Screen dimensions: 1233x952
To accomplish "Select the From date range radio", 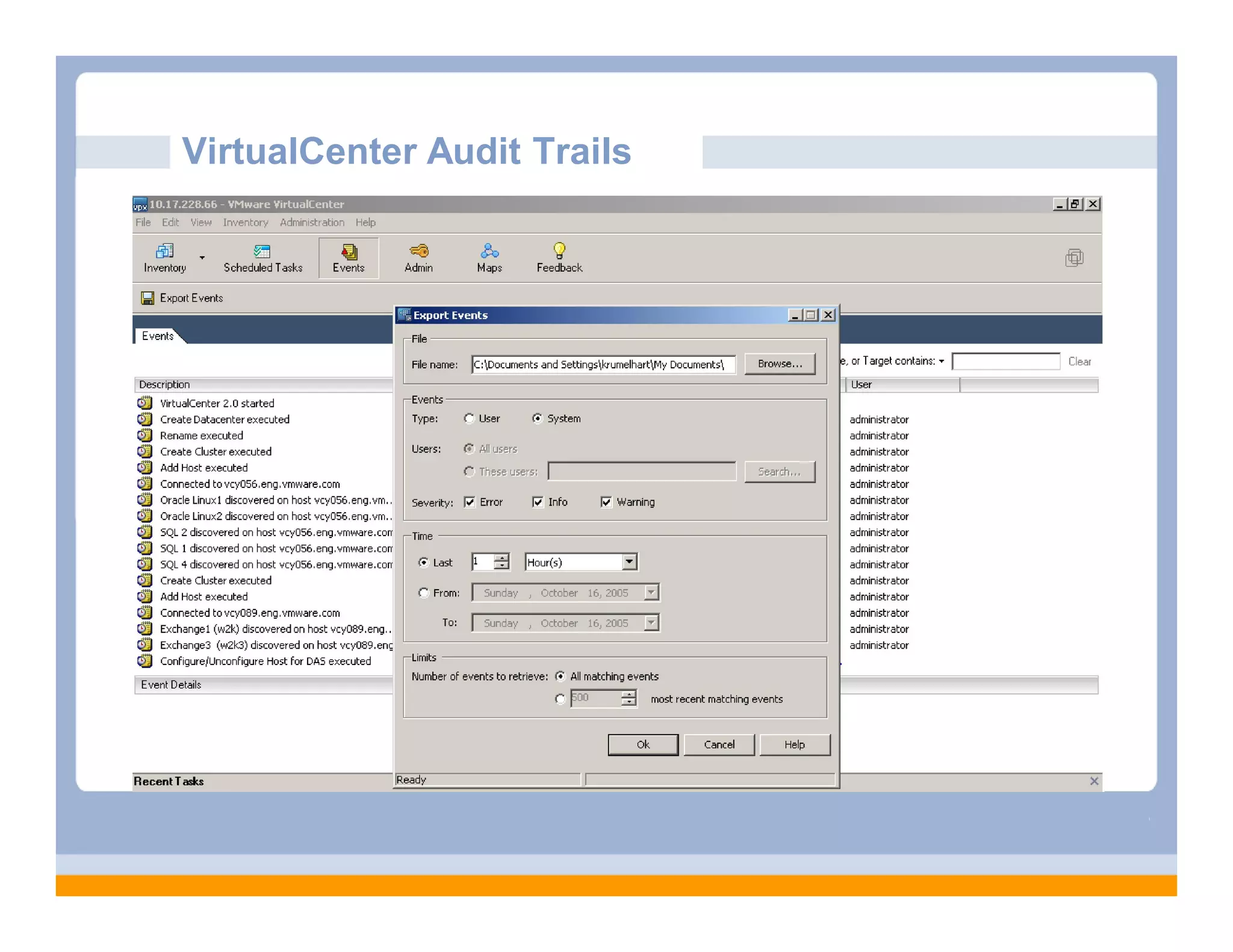I will click(423, 593).
